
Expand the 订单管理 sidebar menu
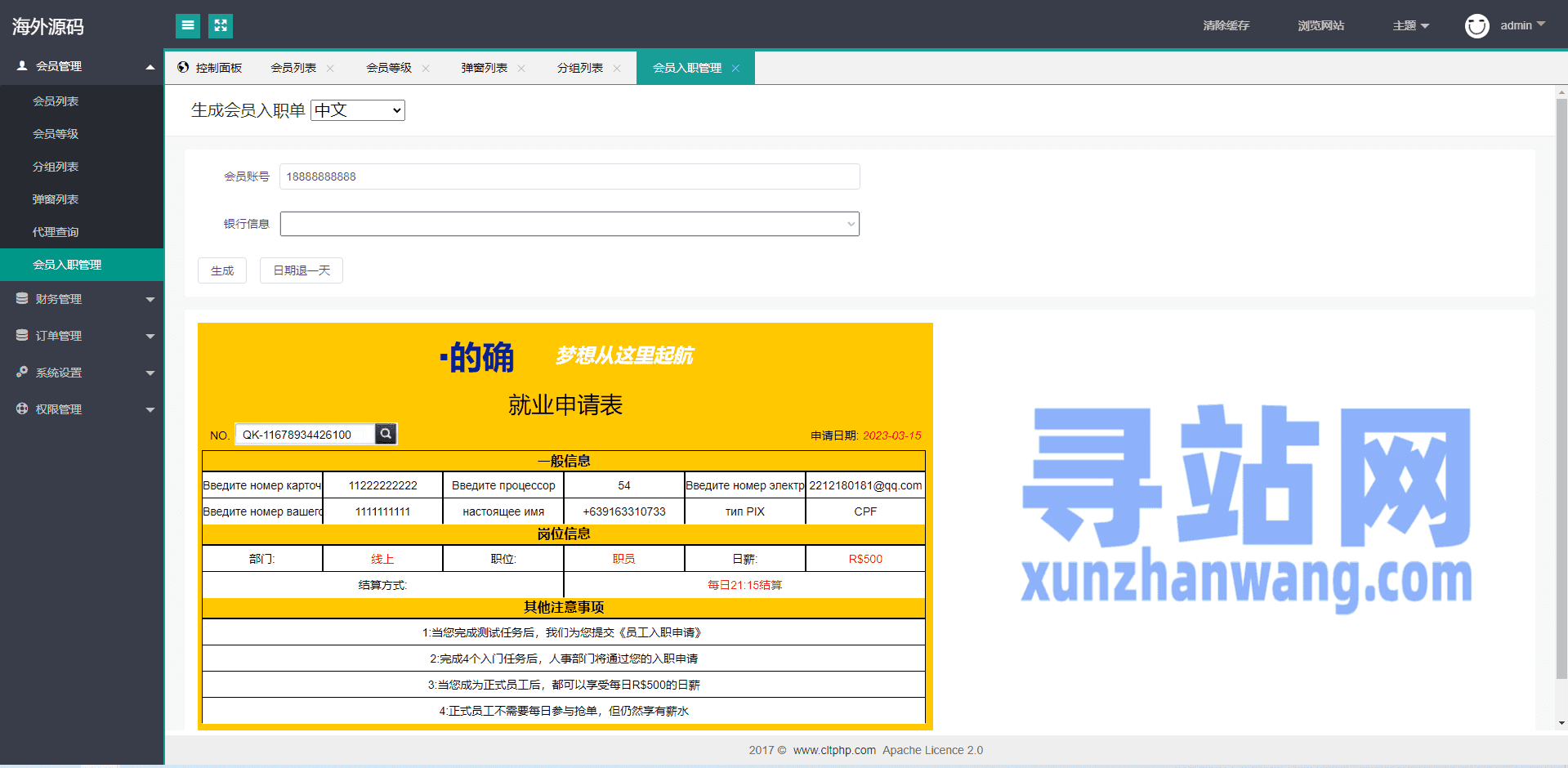coord(82,336)
